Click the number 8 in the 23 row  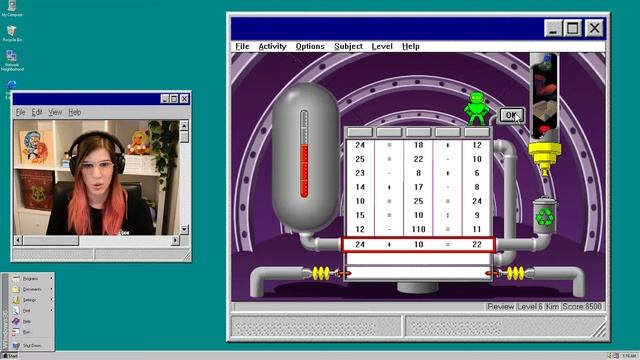click(418, 173)
